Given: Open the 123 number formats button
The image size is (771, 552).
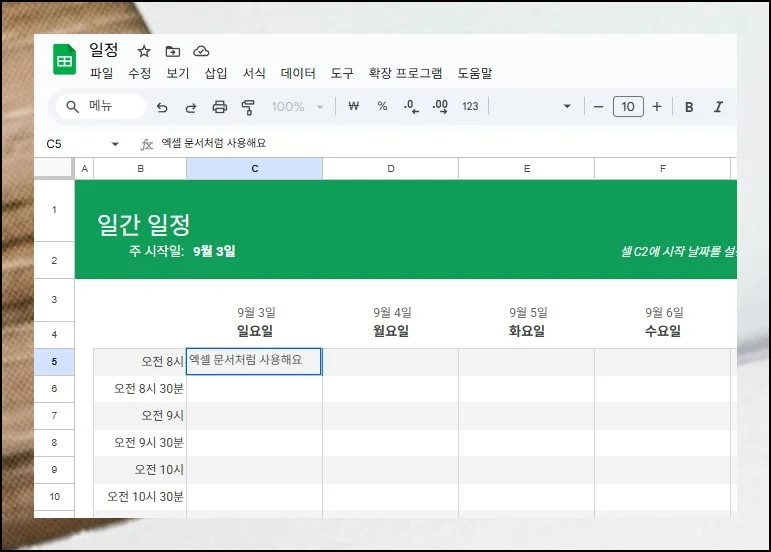Looking at the screenshot, I should 470,107.
